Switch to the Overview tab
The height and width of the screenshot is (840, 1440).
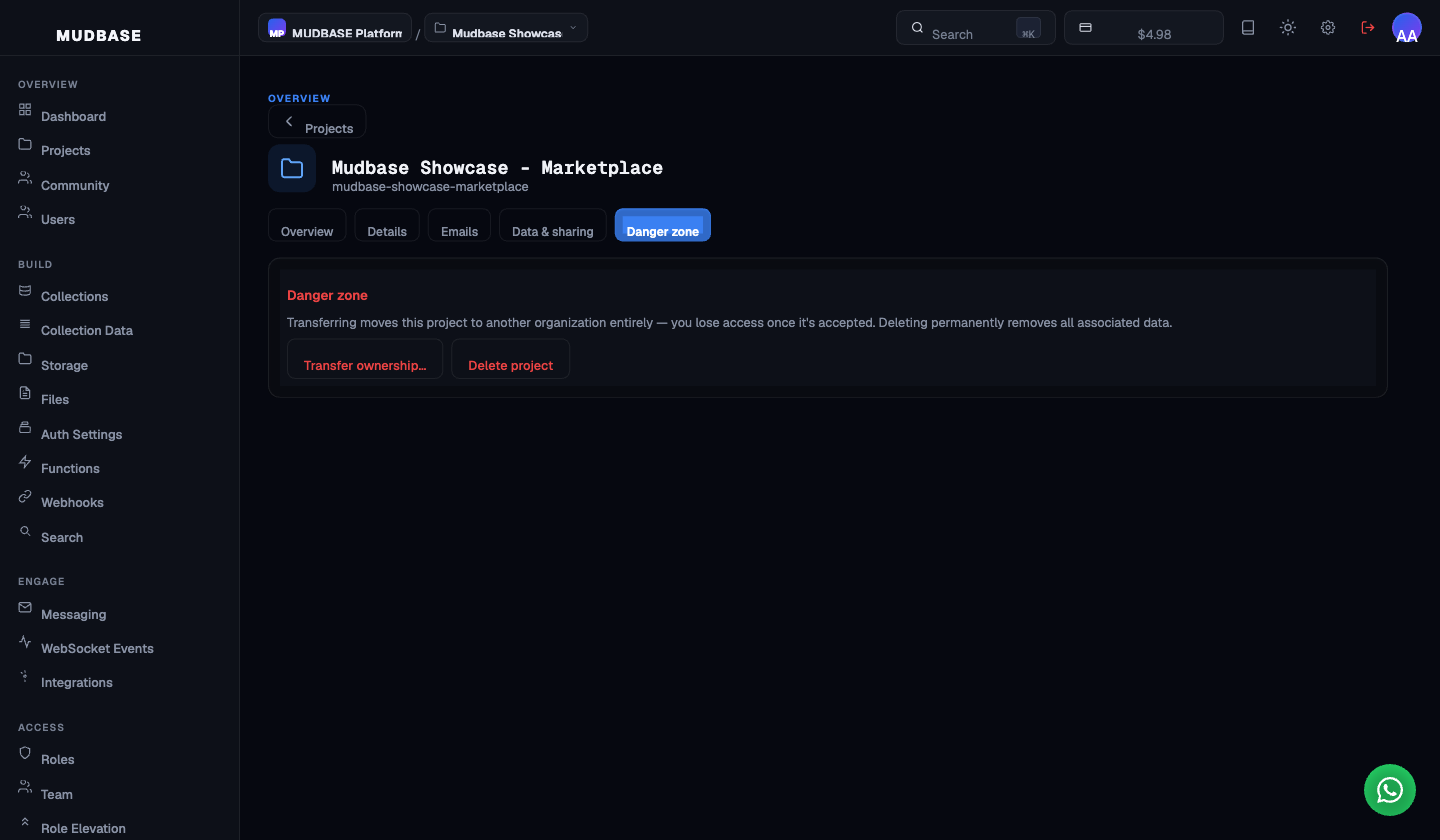click(x=307, y=225)
